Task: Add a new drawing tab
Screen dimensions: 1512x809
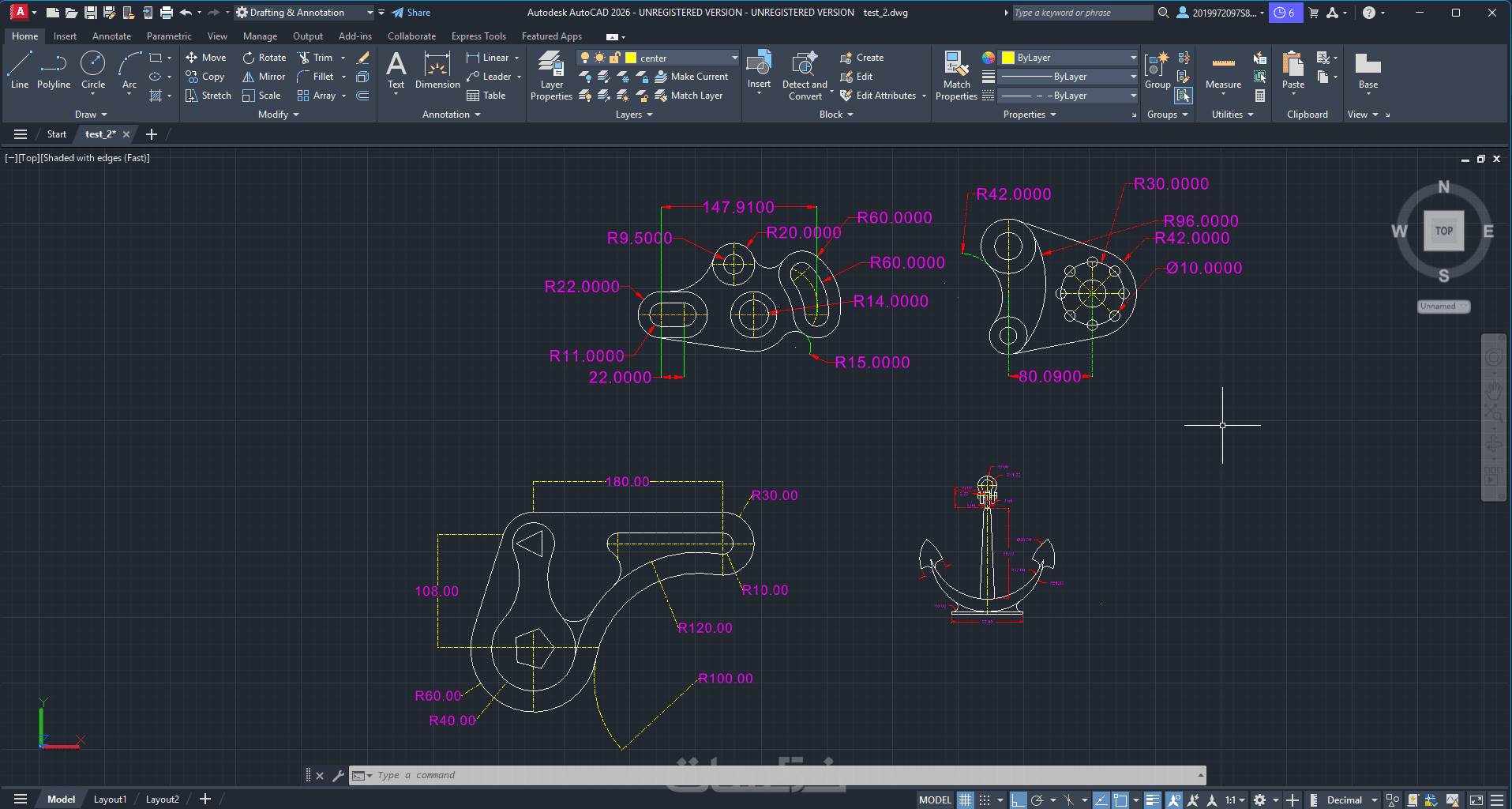Action: pyautogui.click(x=152, y=134)
